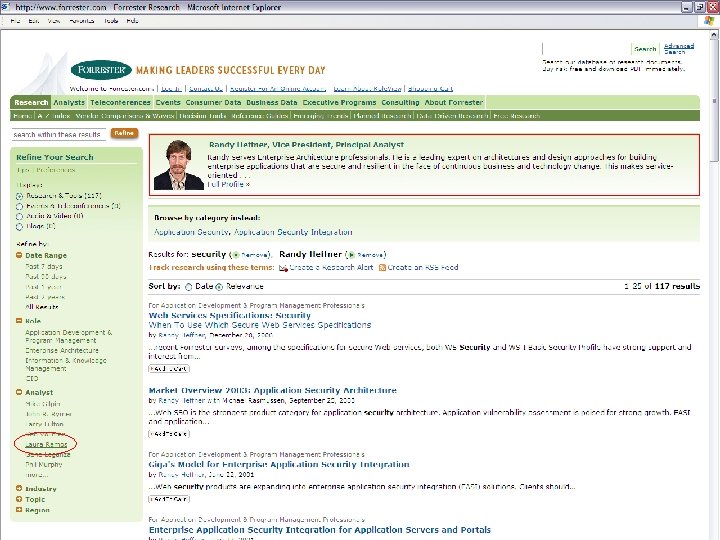Click the remove icon next to security
Viewport: 720px width, 540px height.
tap(236, 255)
